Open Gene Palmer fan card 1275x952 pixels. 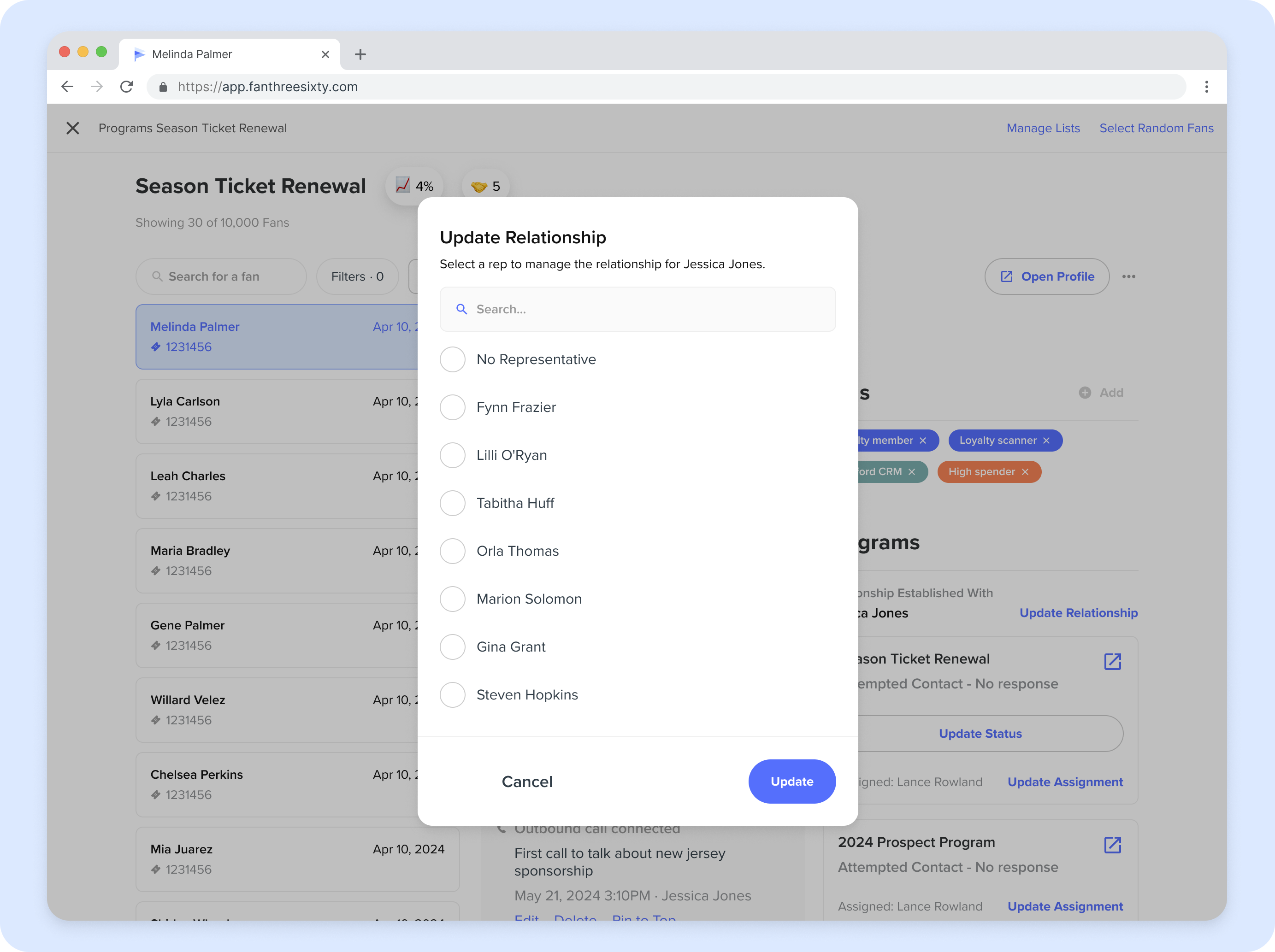point(277,635)
